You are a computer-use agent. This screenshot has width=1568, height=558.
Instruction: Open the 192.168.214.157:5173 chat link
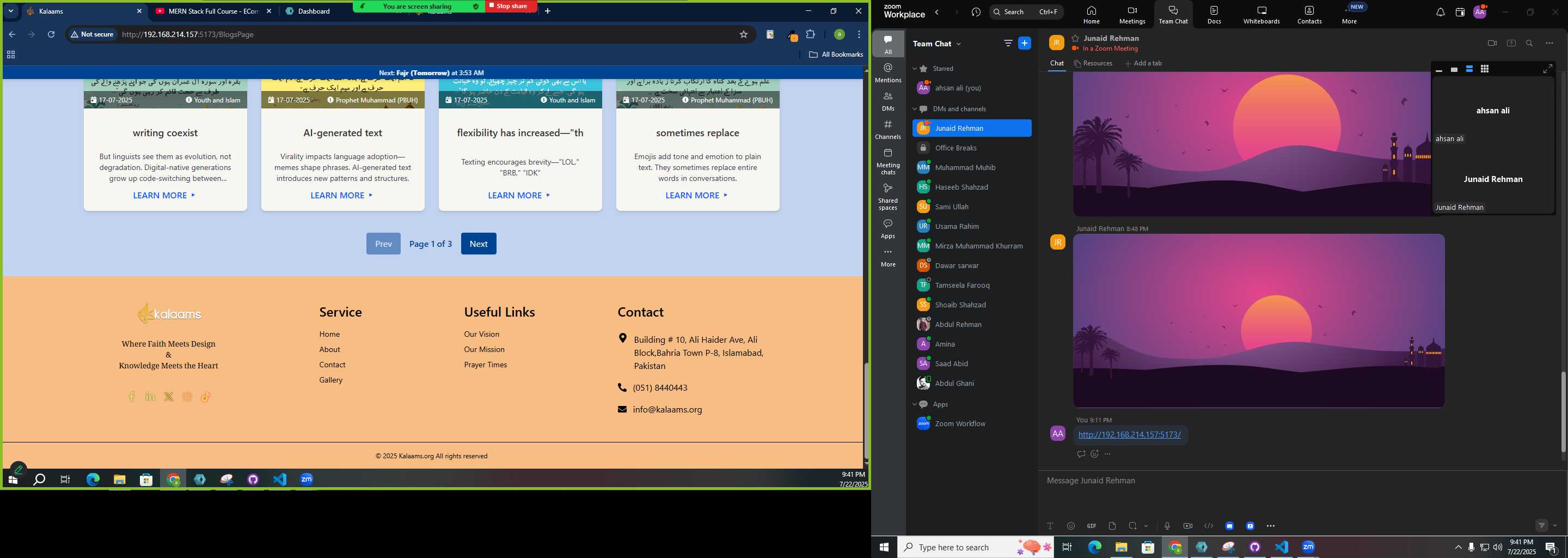coord(1129,435)
